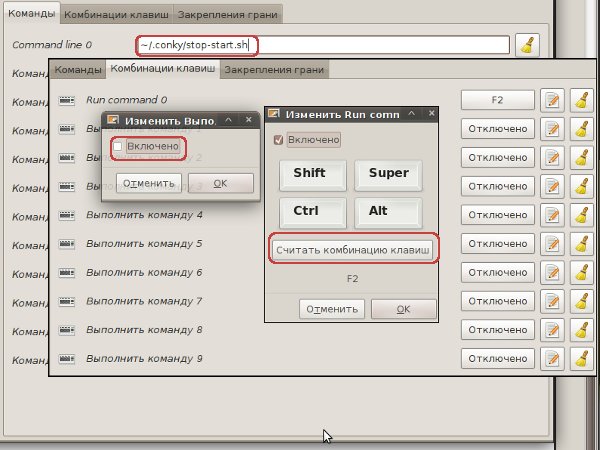Confirm OK in Изменить Выпо dialog
The height and width of the screenshot is (450, 600).
[x=221, y=183]
